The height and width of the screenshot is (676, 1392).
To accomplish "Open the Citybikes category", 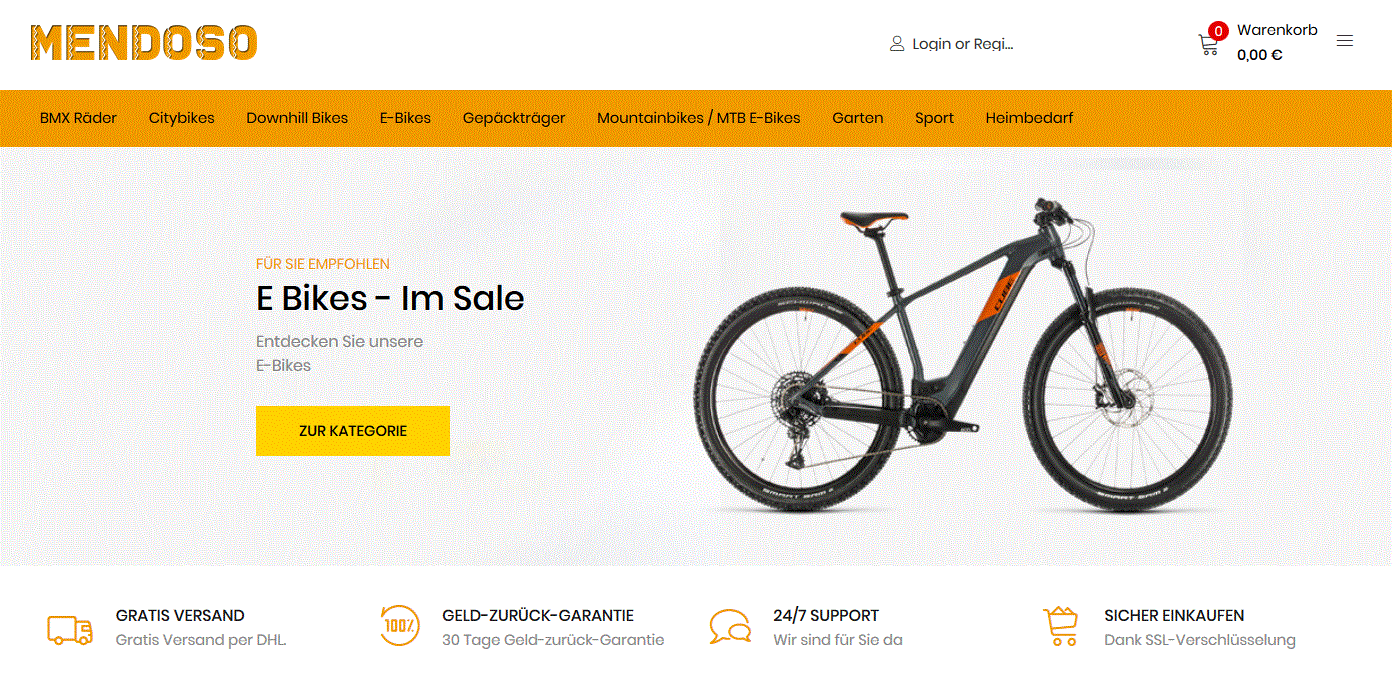I will [182, 118].
